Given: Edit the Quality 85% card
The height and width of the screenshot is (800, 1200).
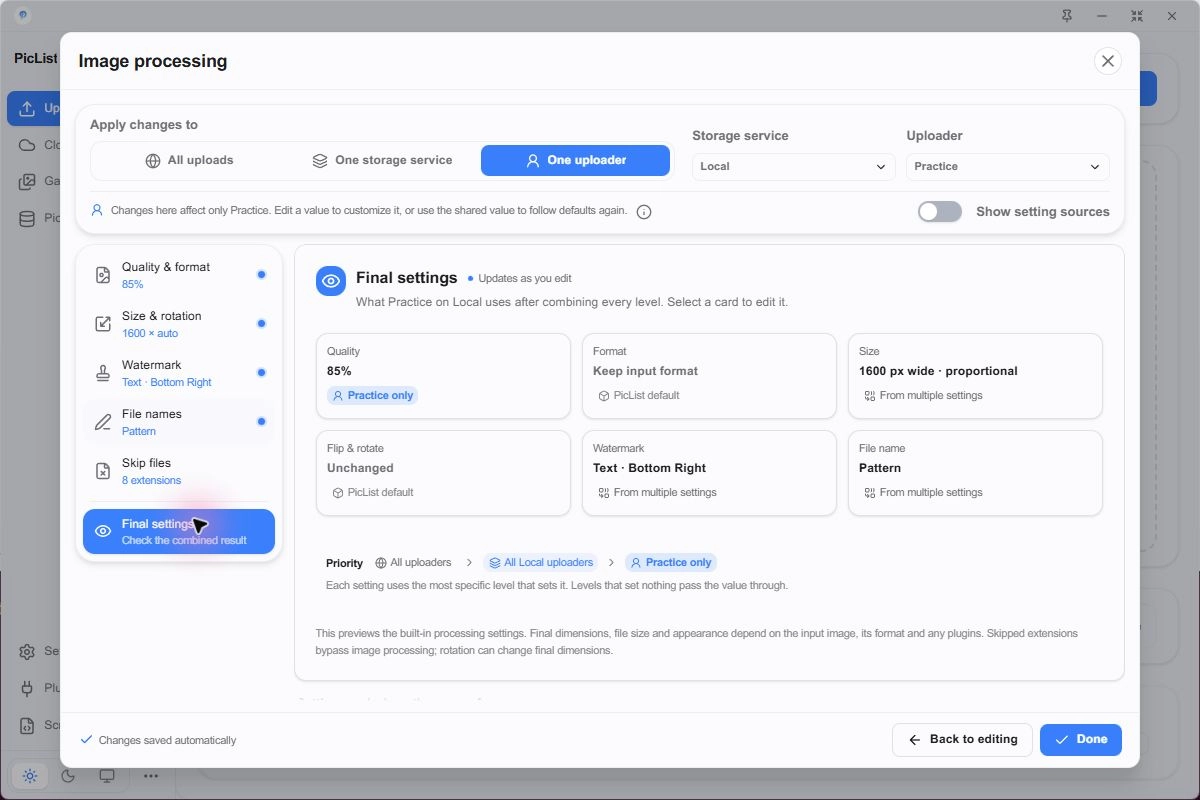Looking at the screenshot, I should click(x=443, y=376).
